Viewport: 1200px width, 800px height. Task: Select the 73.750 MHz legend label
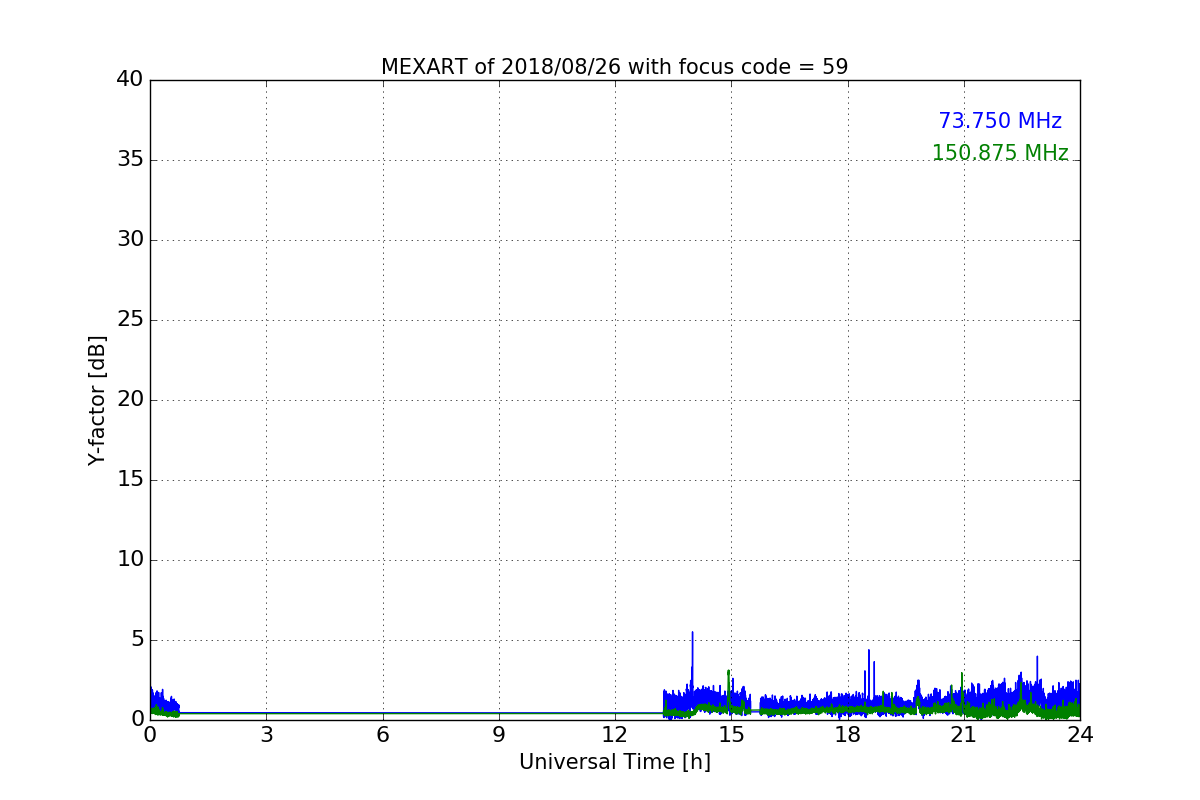click(x=1000, y=121)
